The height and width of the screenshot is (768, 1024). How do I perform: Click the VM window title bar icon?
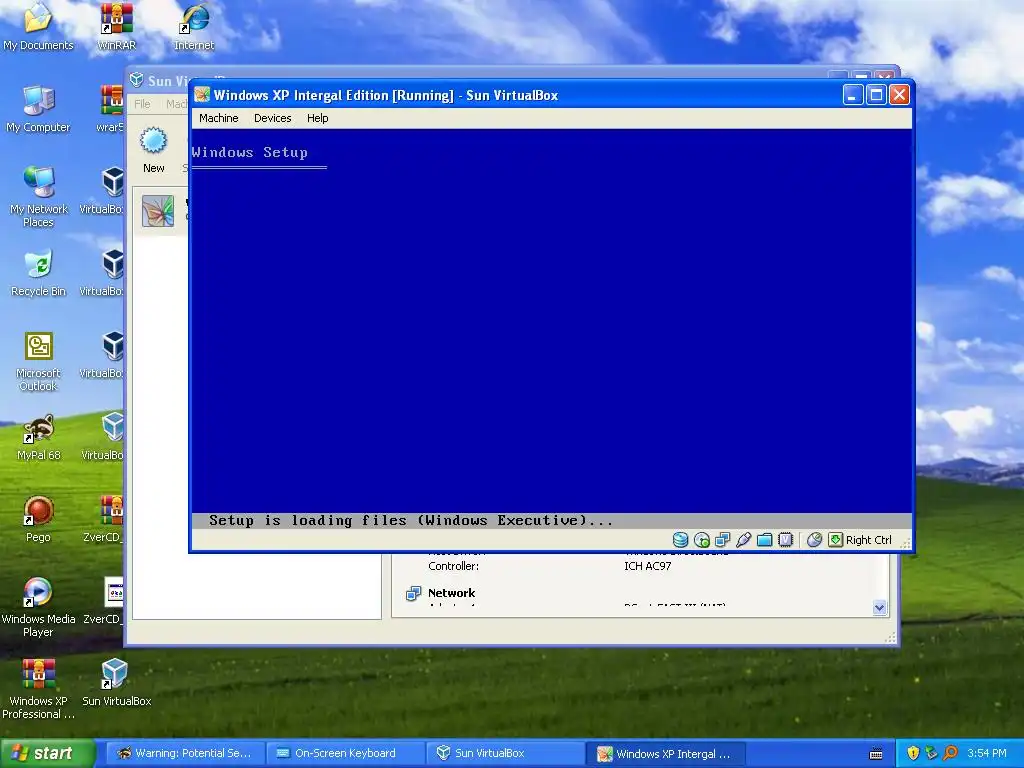point(202,95)
